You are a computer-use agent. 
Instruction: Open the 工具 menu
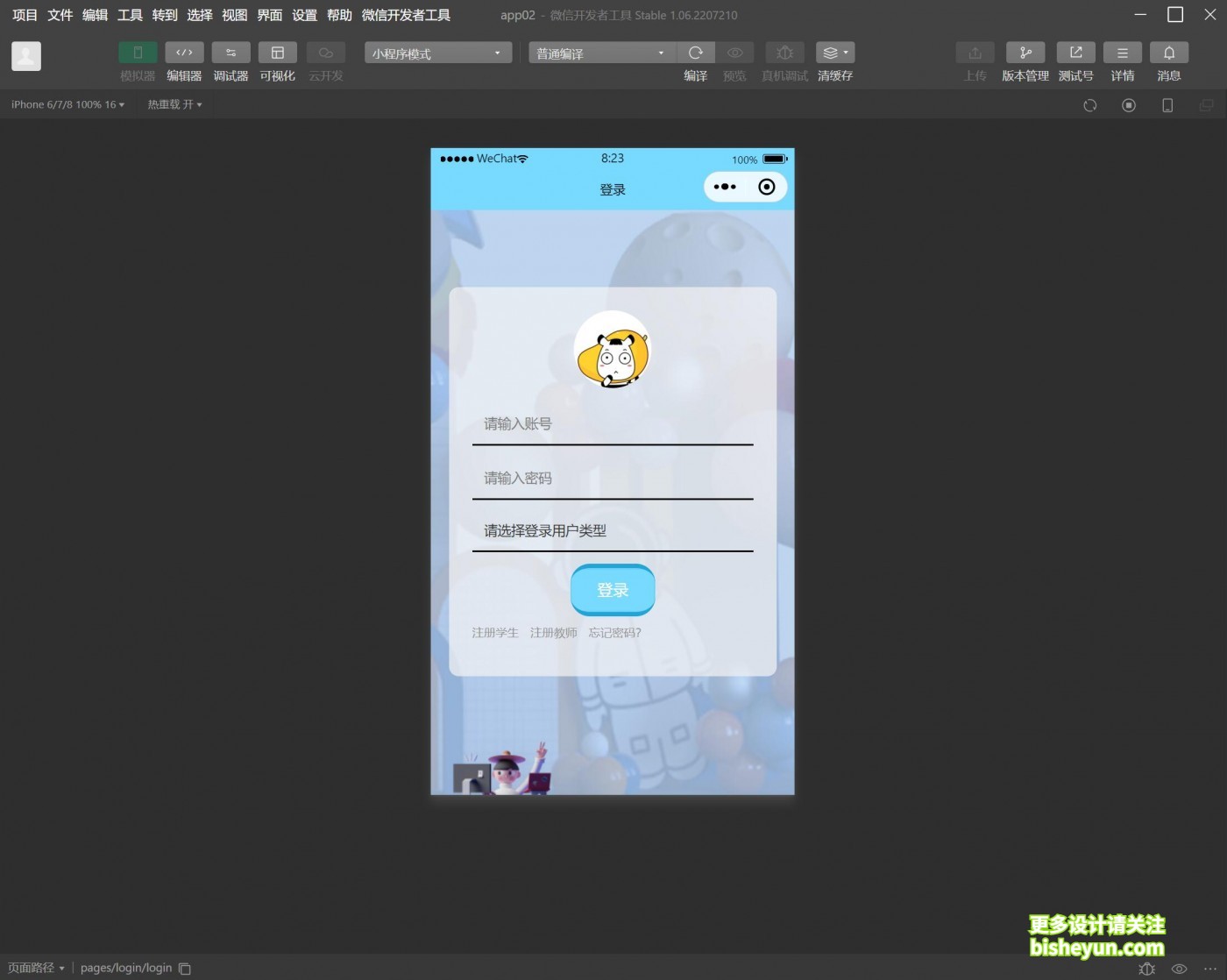130,15
